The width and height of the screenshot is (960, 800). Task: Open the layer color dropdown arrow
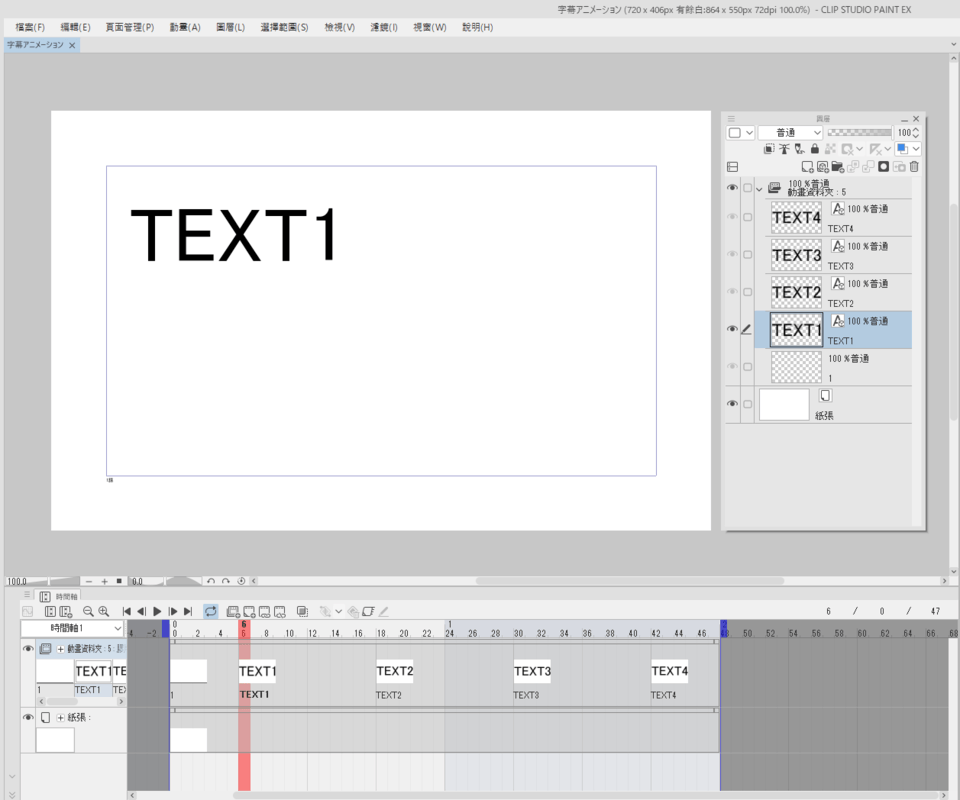(x=916, y=149)
